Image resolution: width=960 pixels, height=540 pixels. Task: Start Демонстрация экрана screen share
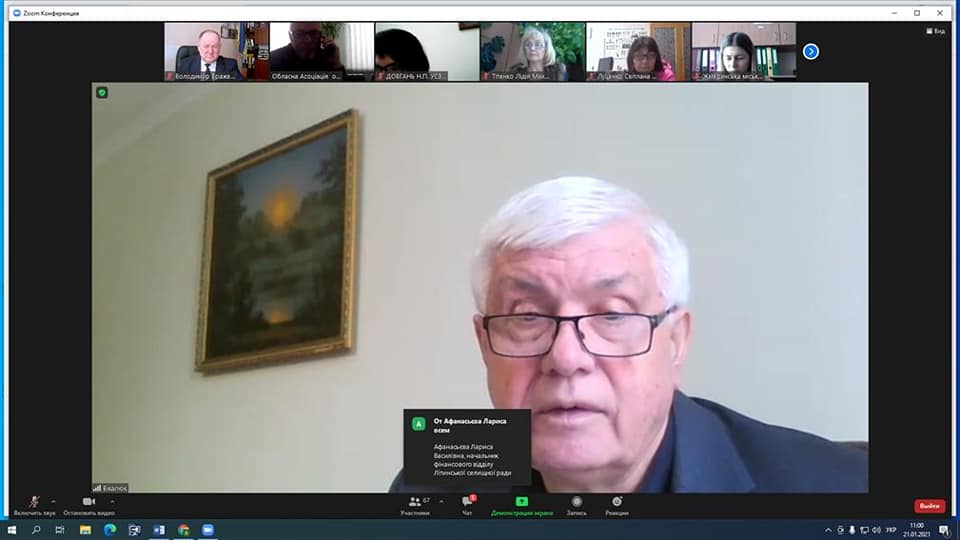[x=521, y=505]
